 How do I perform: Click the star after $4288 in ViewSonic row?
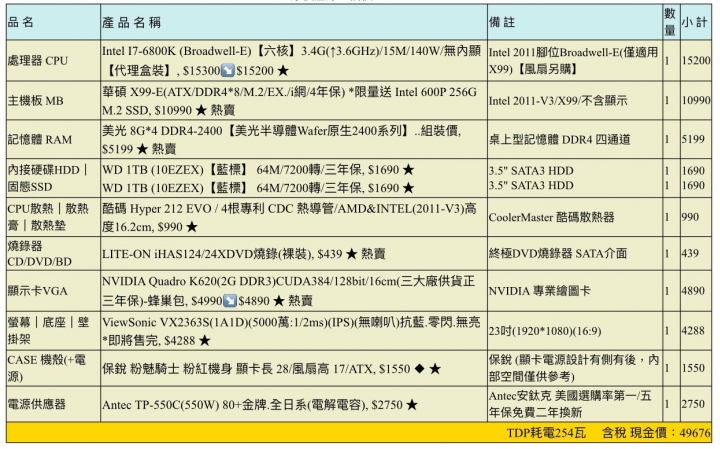point(205,341)
